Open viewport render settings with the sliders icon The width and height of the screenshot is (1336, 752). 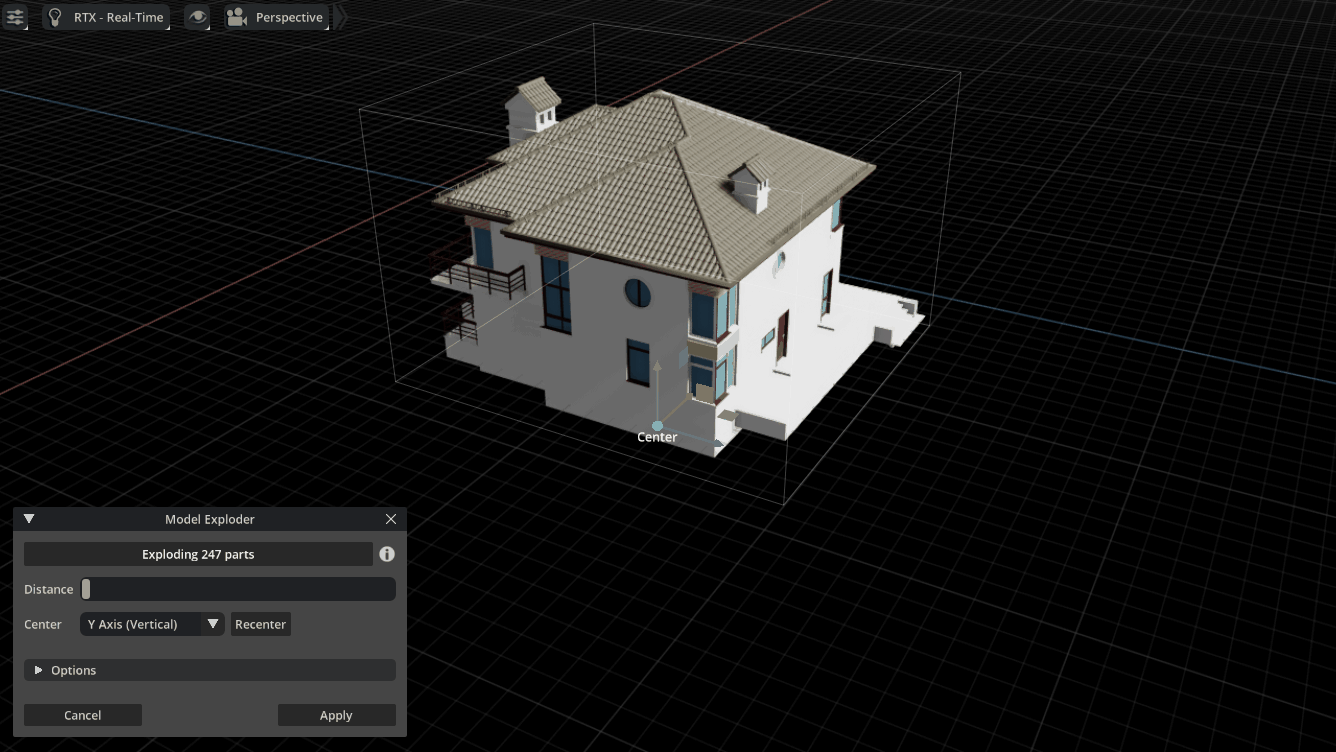[x=15, y=17]
